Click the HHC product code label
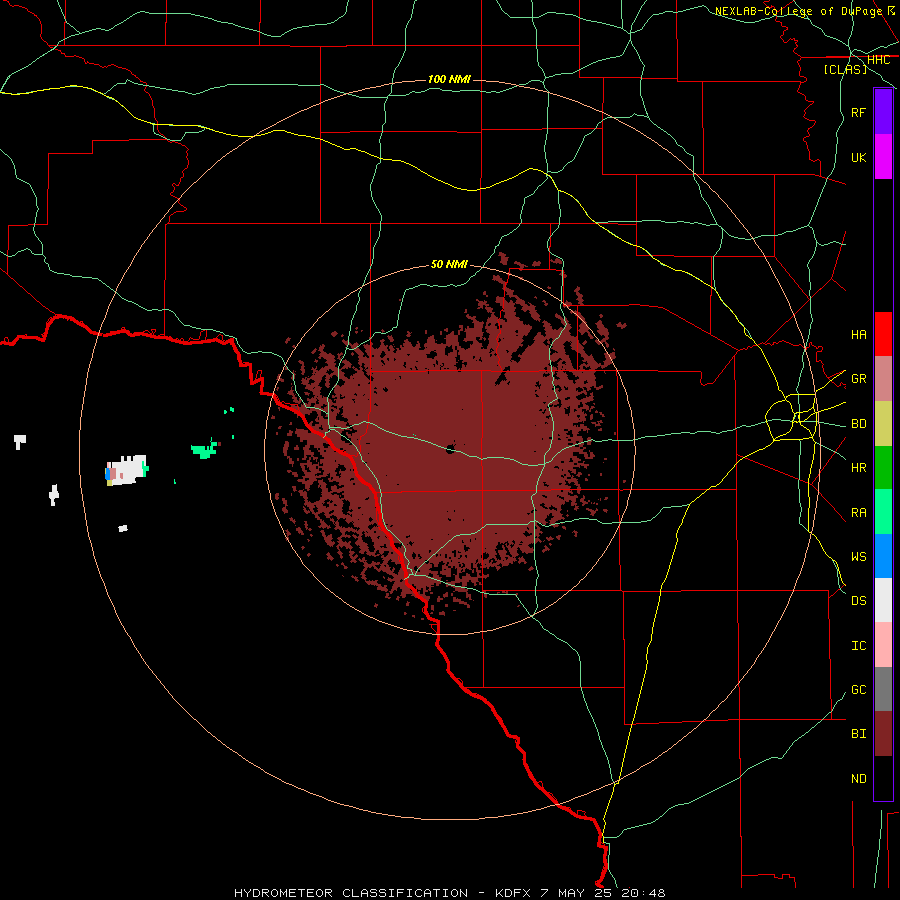 pyautogui.click(x=879, y=60)
